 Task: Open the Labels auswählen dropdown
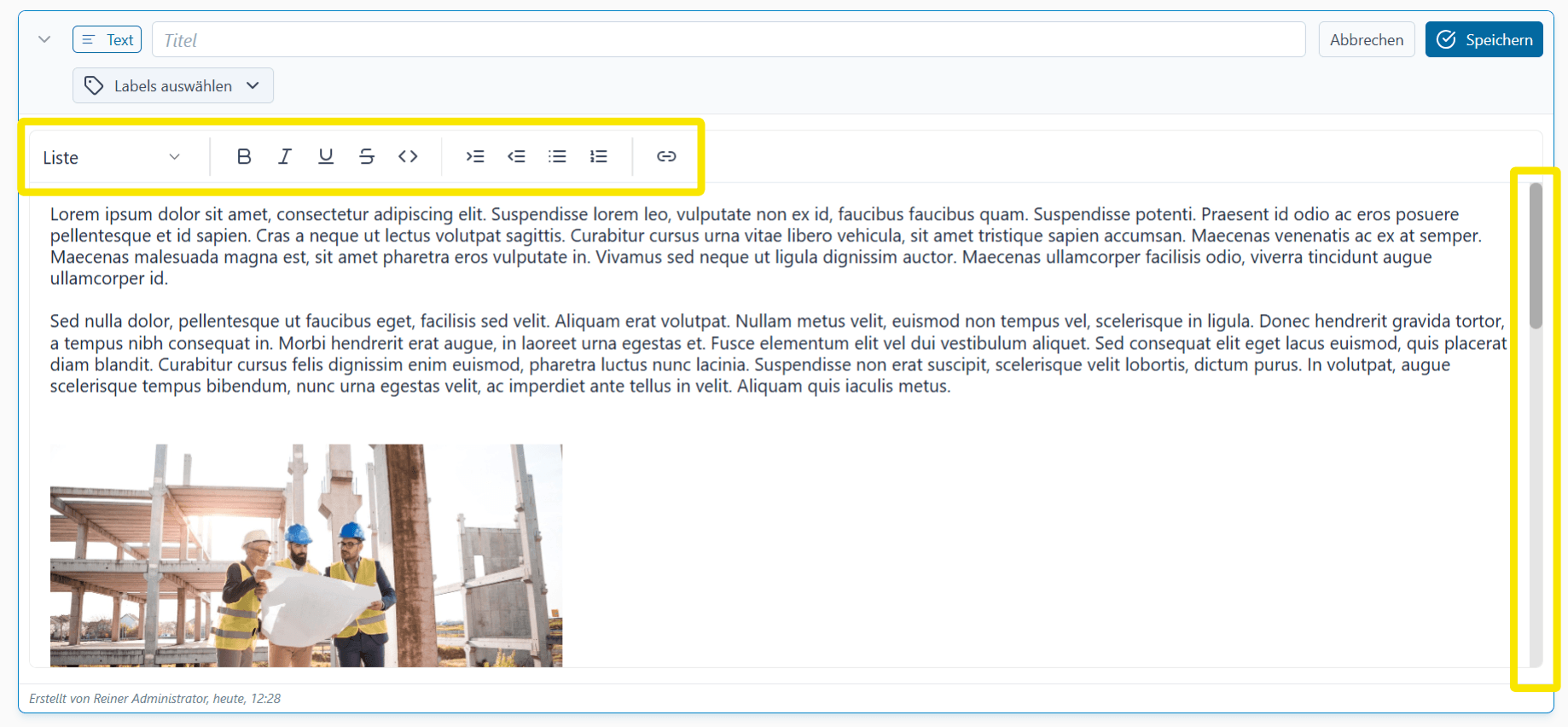[x=173, y=86]
